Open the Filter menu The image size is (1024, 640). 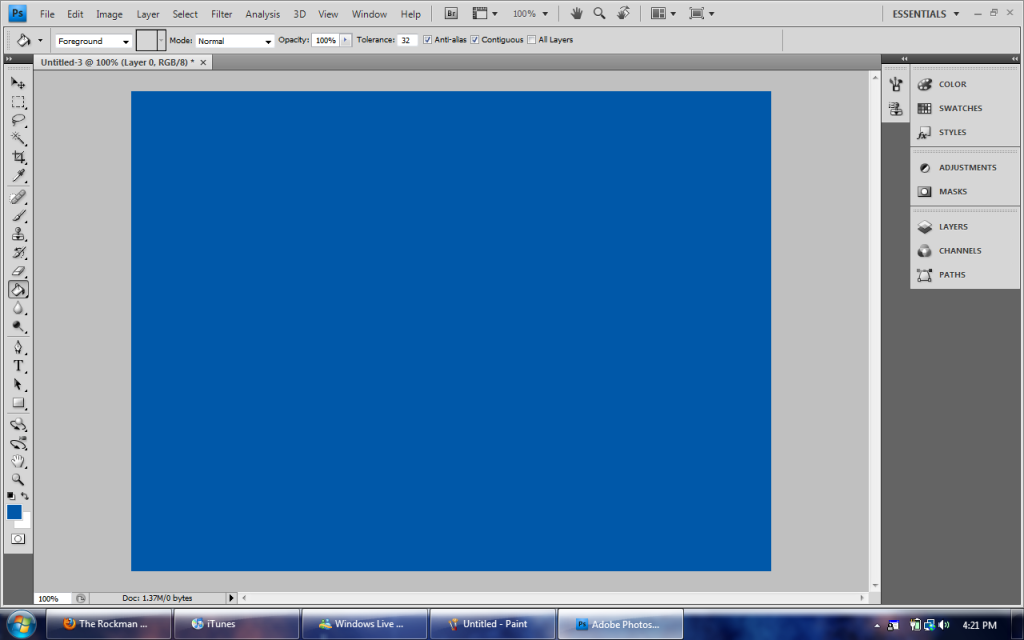point(221,14)
